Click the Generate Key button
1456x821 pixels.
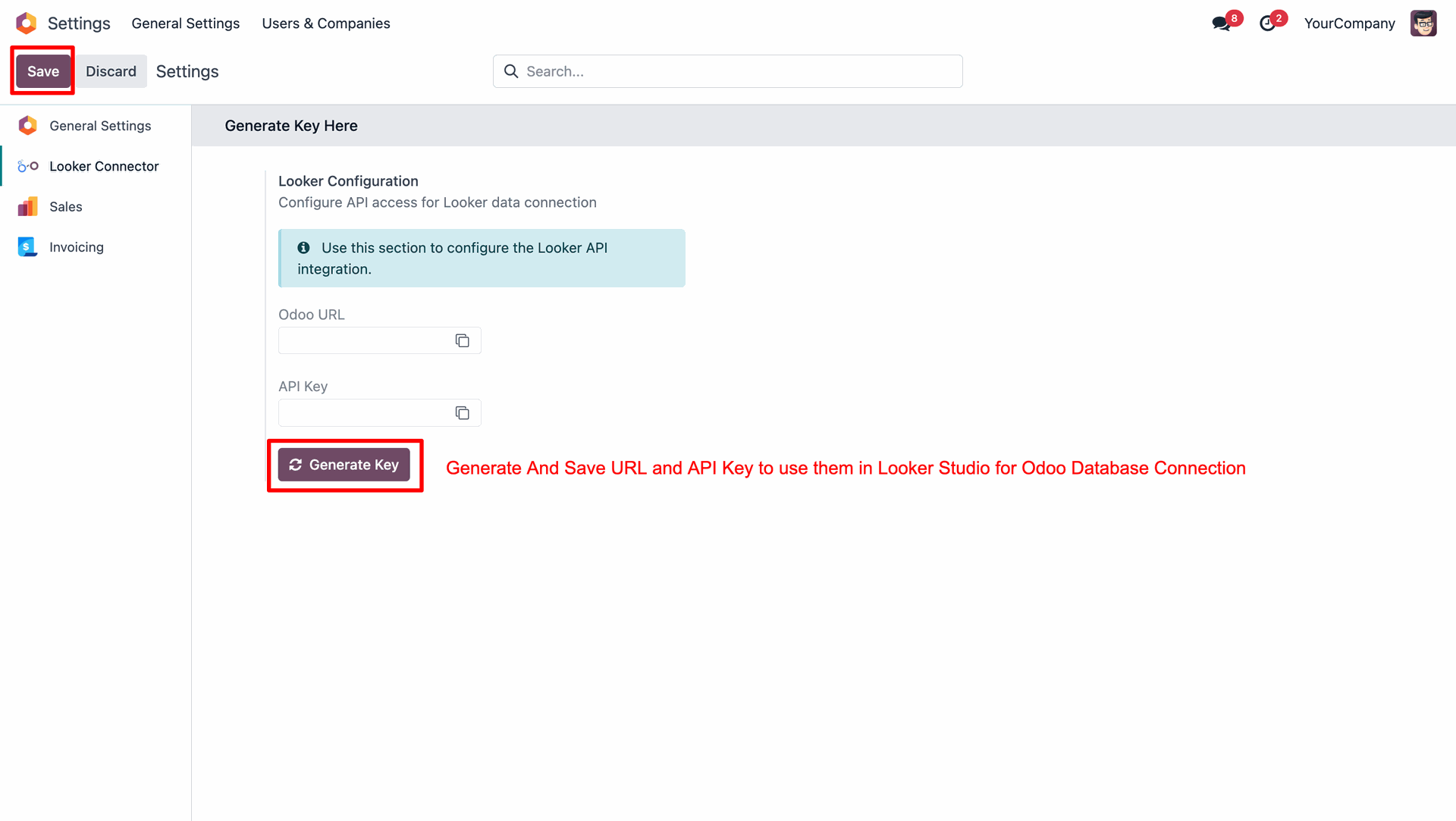344,465
